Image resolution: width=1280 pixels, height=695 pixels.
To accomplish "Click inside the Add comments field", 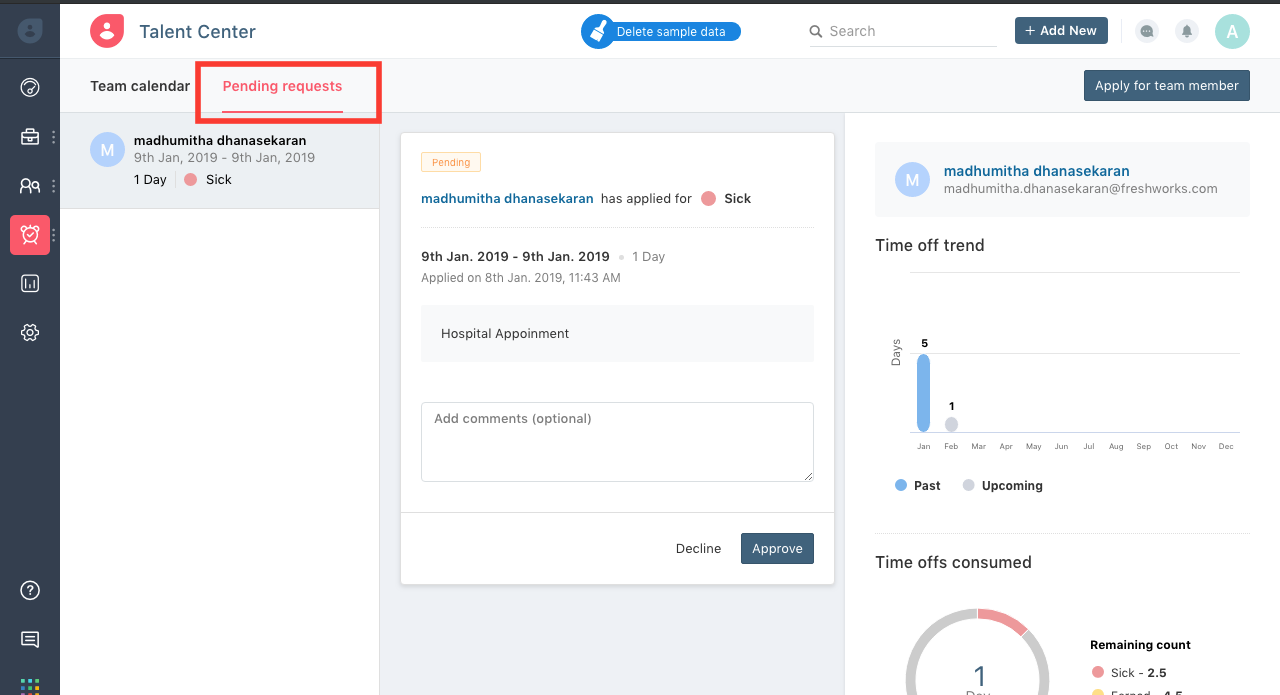I will pyautogui.click(x=617, y=441).
